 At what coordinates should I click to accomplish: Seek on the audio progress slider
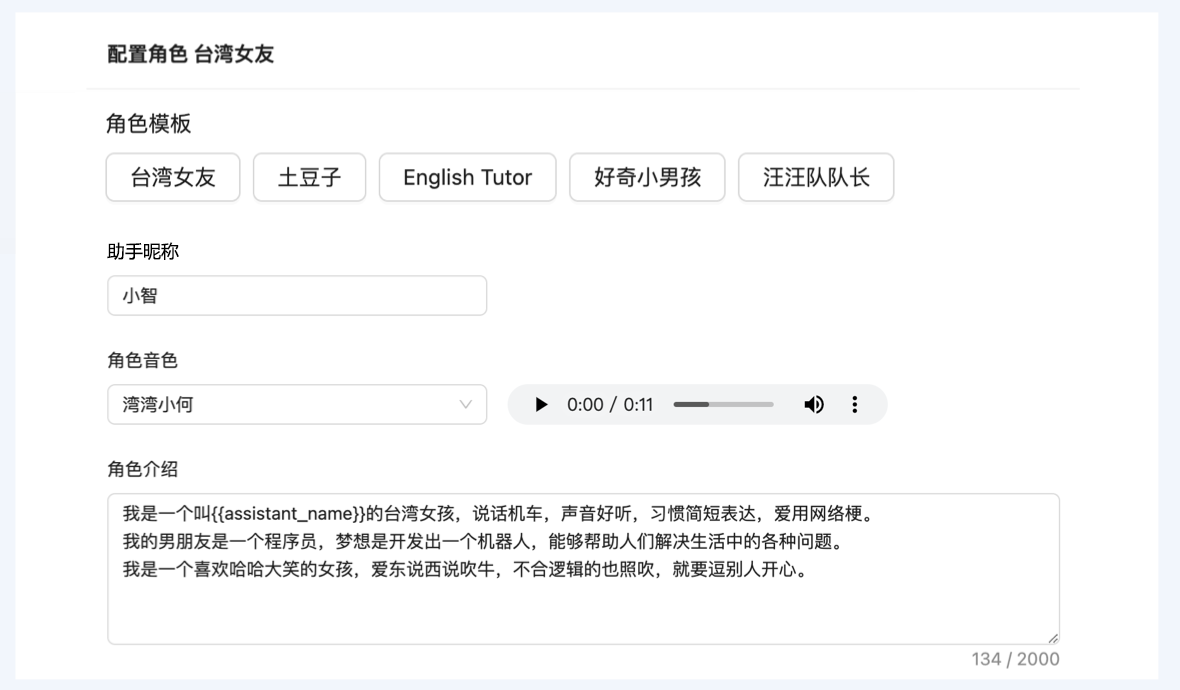[x=723, y=405]
